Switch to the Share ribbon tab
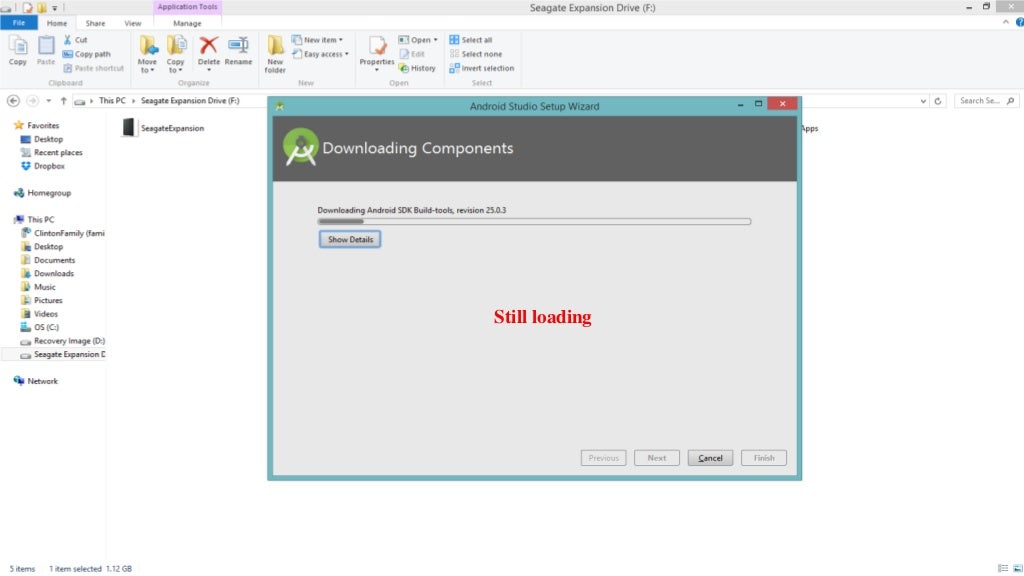The image size is (1024, 576). tap(95, 23)
